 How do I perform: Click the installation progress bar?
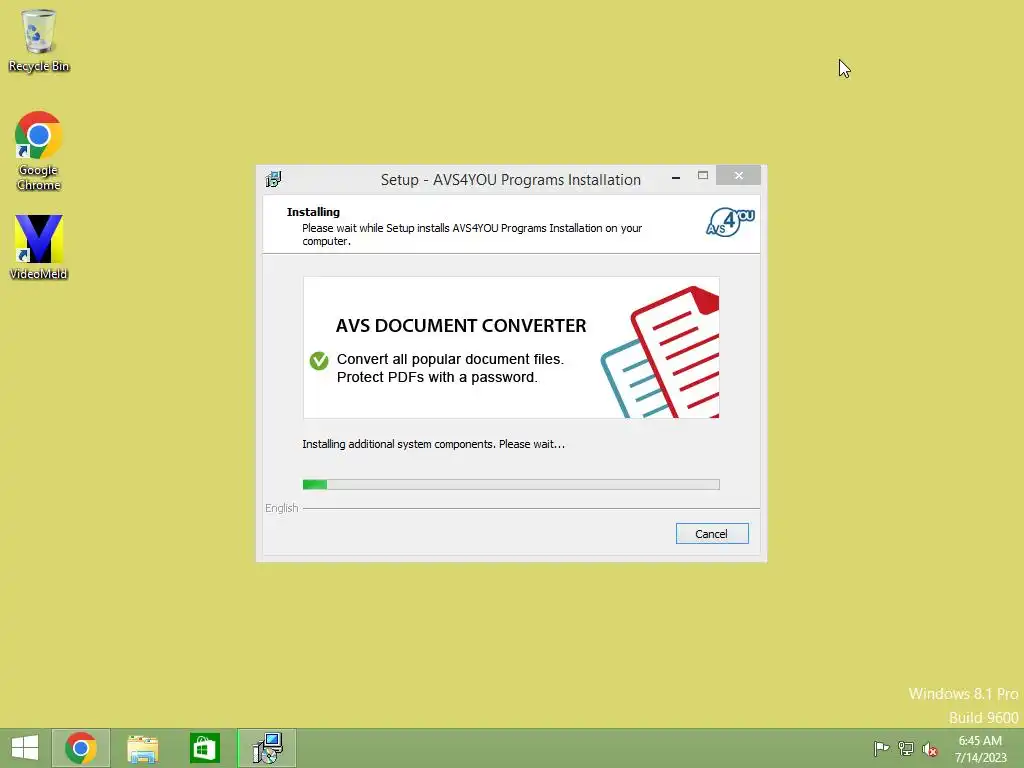pyautogui.click(x=511, y=484)
